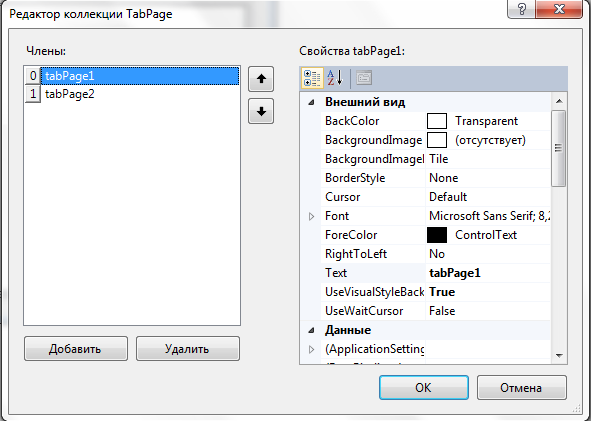The width and height of the screenshot is (591, 421).
Task: Click the scroll-down arrow of the property grid
Action: [x=559, y=355]
